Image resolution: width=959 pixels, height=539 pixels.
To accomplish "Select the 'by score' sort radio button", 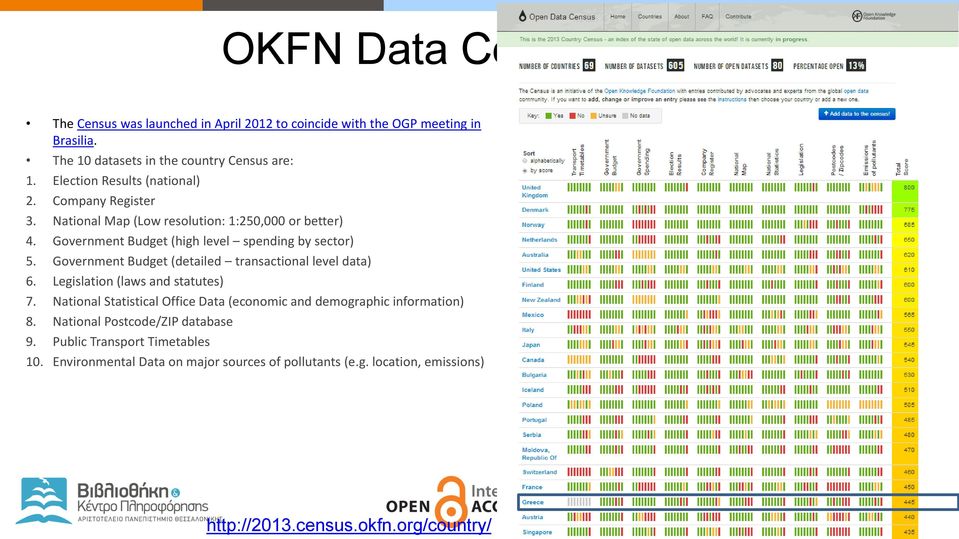I will pos(525,171).
